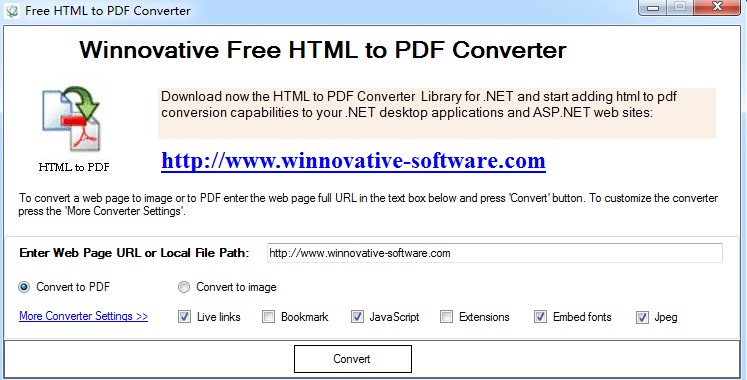
Task: Expand More Converter Settings link
Action: pyautogui.click(x=83, y=316)
